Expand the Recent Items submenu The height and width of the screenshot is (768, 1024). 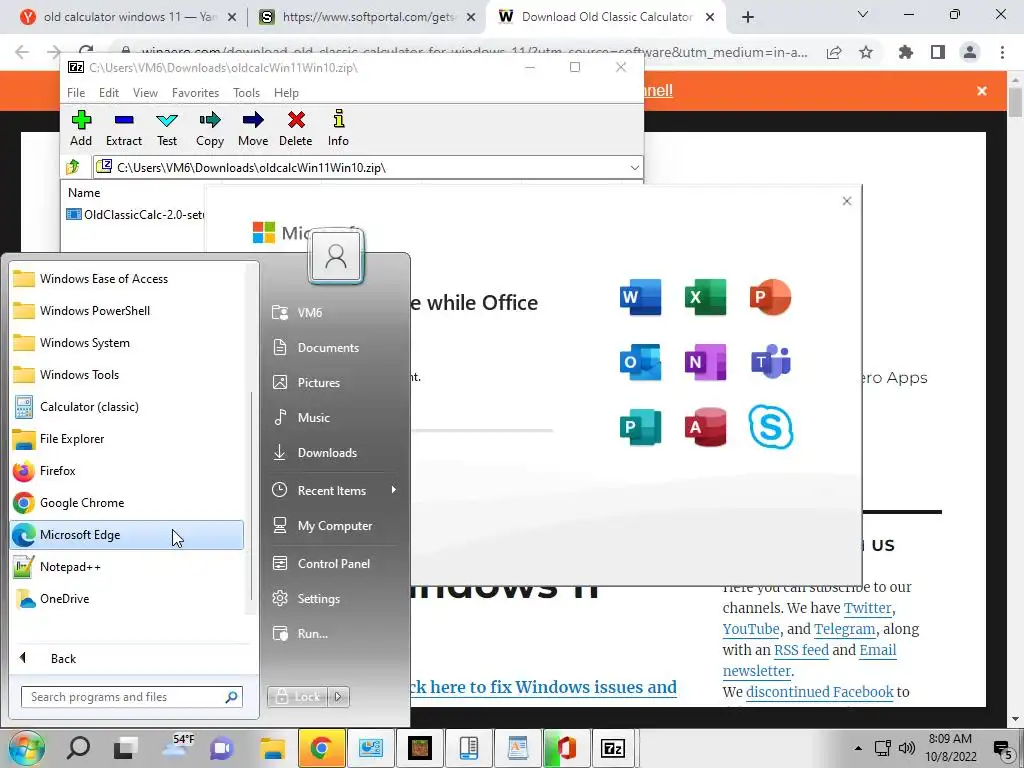pos(335,490)
